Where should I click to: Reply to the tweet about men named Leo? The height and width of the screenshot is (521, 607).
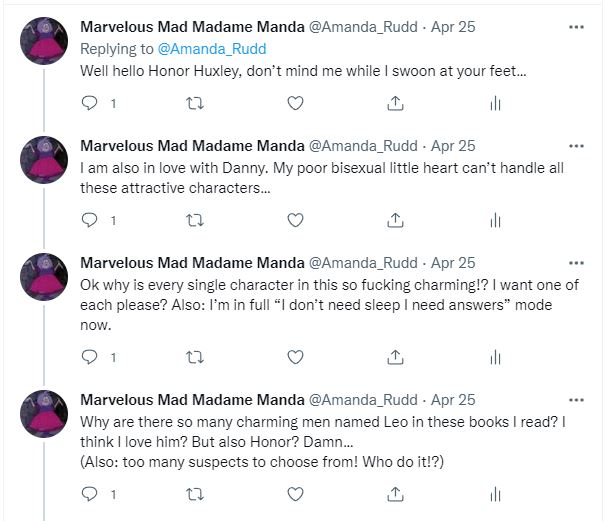pyautogui.click(x=89, y=493)
